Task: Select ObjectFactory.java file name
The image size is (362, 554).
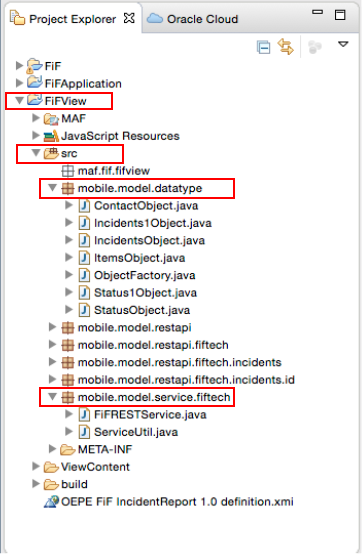Action: (144, 275)
